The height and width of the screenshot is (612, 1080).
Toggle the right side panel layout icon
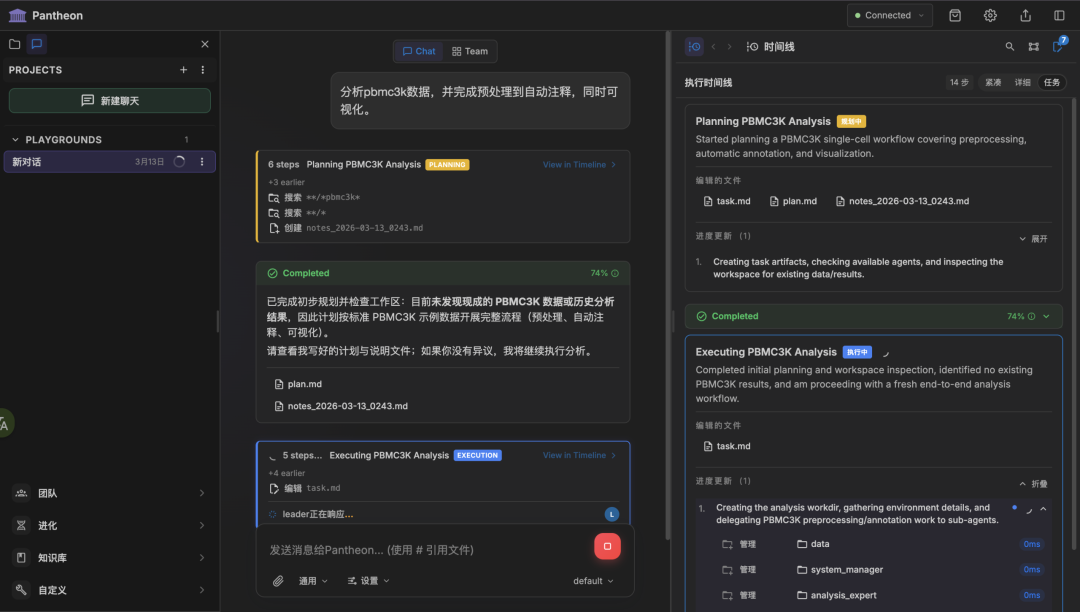(x=1059, y=15)
